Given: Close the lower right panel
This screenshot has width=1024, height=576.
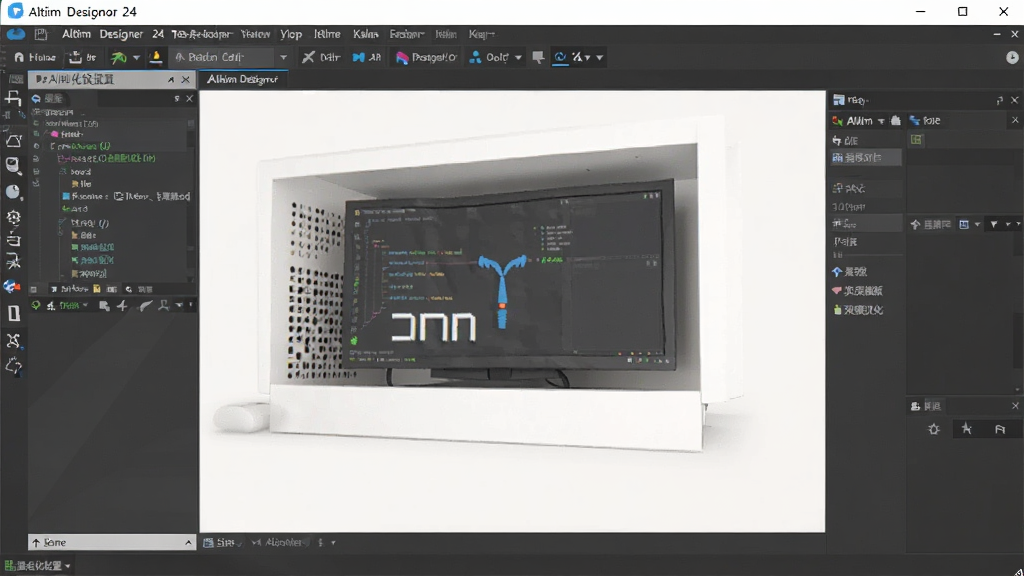Looking at the screenshot, I should pos(1015,406).
